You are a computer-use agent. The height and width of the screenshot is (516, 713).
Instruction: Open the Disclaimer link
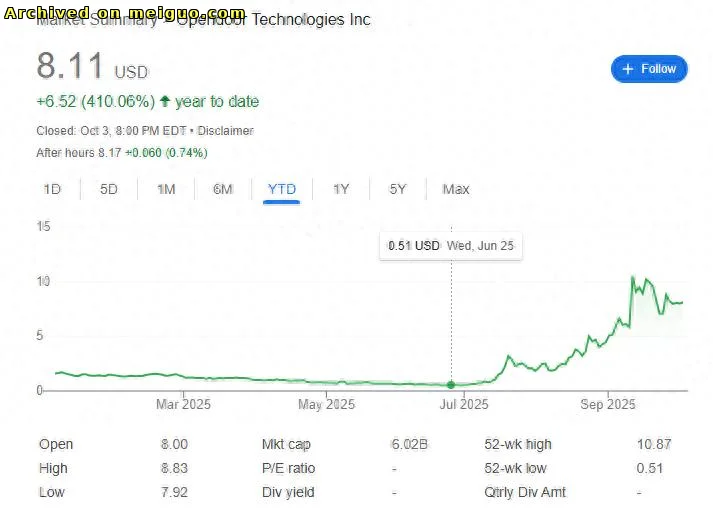click(x=229, y=131)
